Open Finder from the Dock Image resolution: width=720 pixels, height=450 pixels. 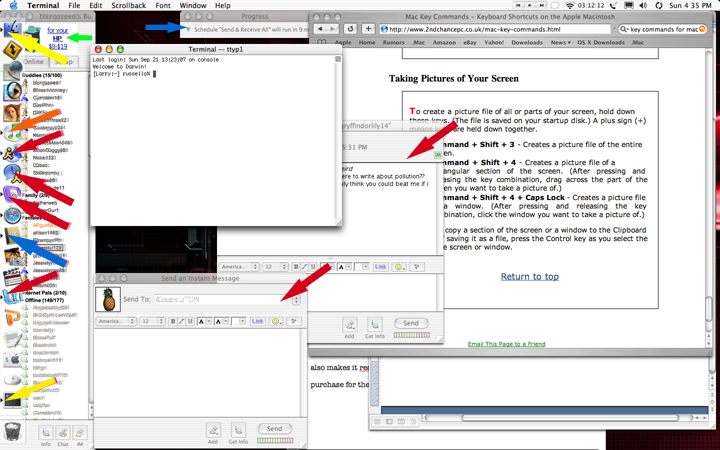coord(12,29)
